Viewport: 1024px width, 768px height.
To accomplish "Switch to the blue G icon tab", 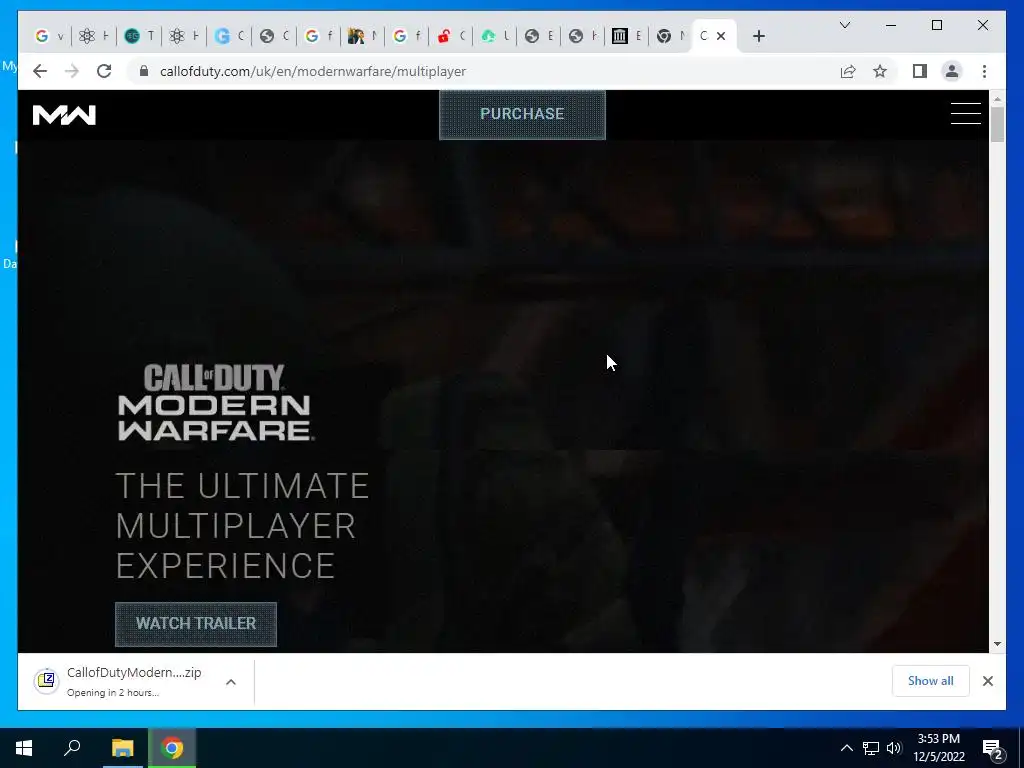I will pos(230,36).
